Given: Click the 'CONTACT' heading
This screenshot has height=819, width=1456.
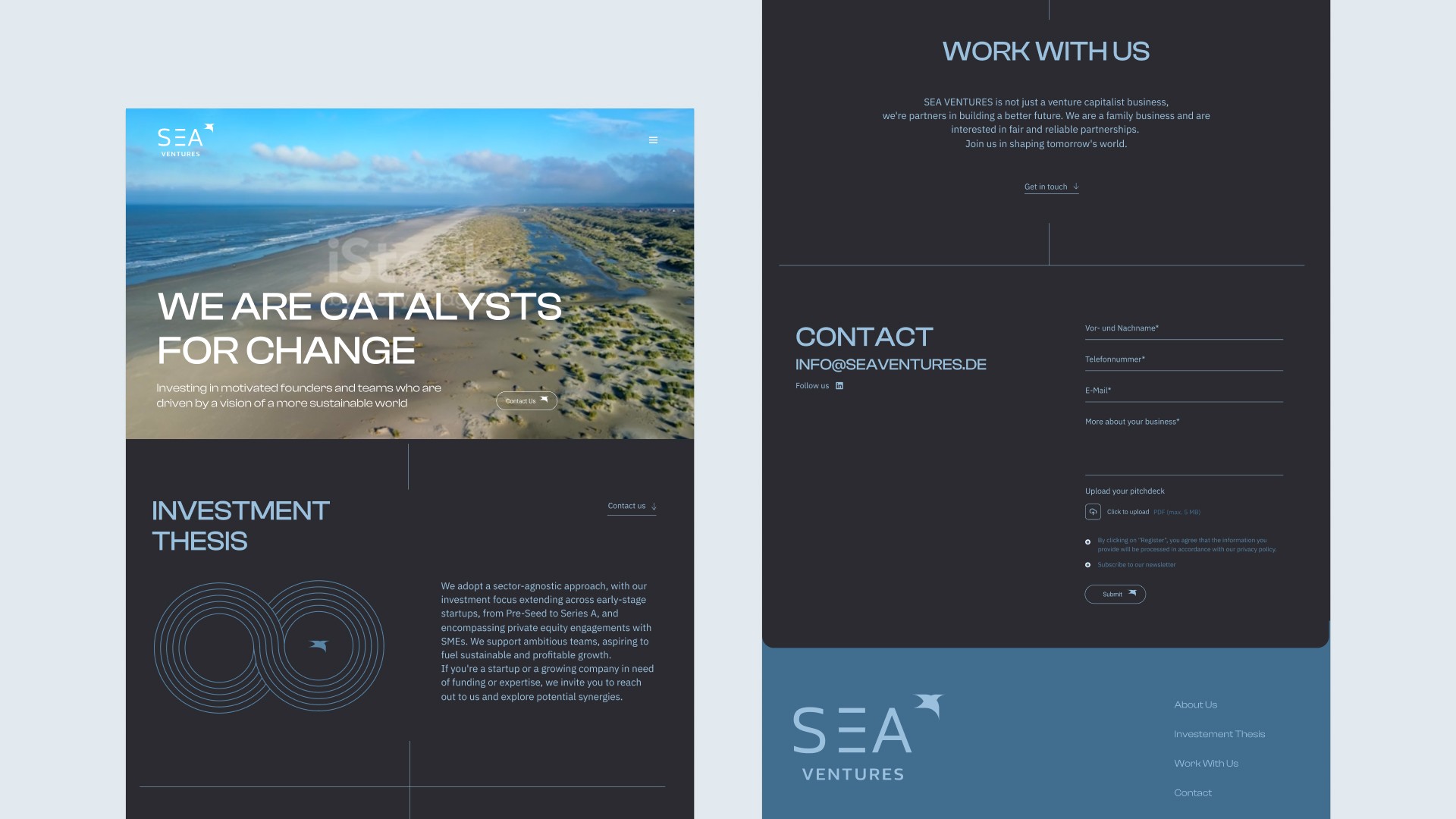Looking at the screenshot, I should click(x=864, y=337).
